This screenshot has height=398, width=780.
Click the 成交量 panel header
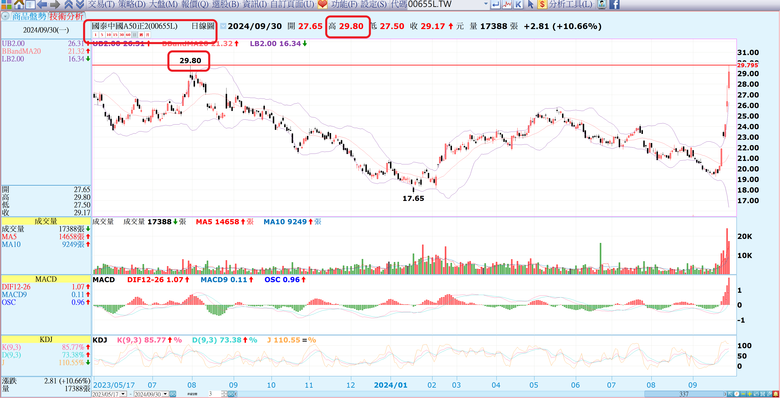(x=45, y=221)
